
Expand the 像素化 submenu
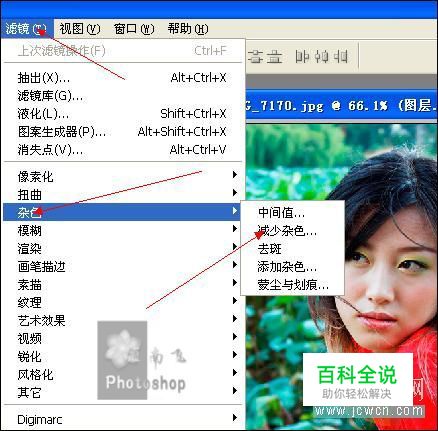pyautogui.click(x=123, y=176)
